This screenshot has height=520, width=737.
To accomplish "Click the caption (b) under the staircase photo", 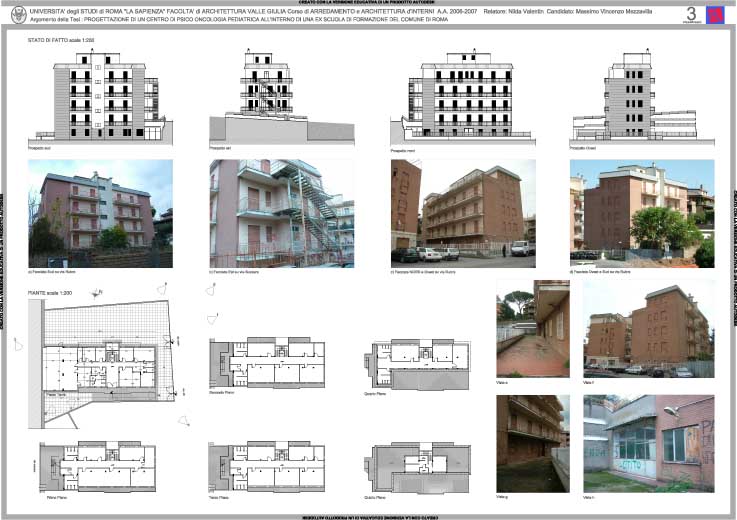I will pos(234,272).
